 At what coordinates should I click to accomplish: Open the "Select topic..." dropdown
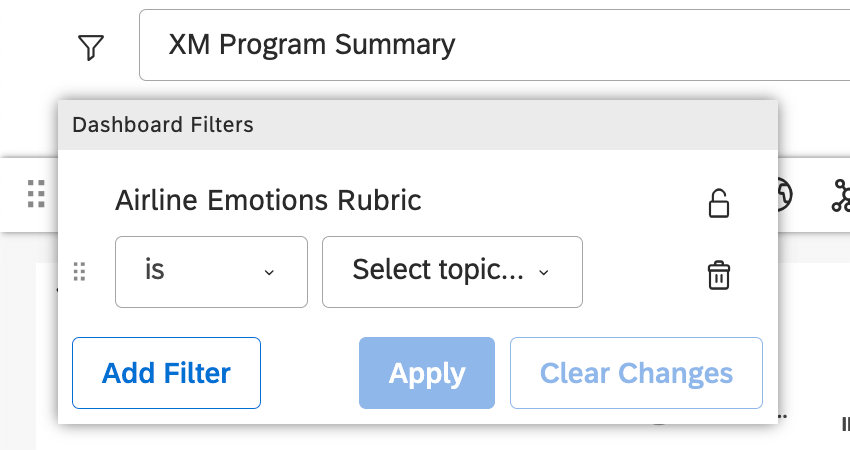tap(452, 272)
